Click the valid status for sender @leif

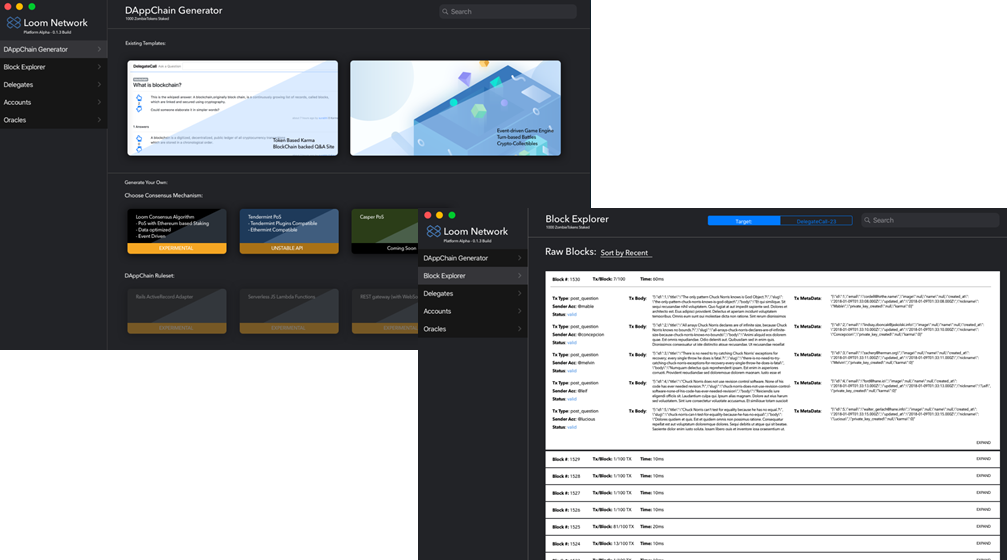[x=572, y=399]
